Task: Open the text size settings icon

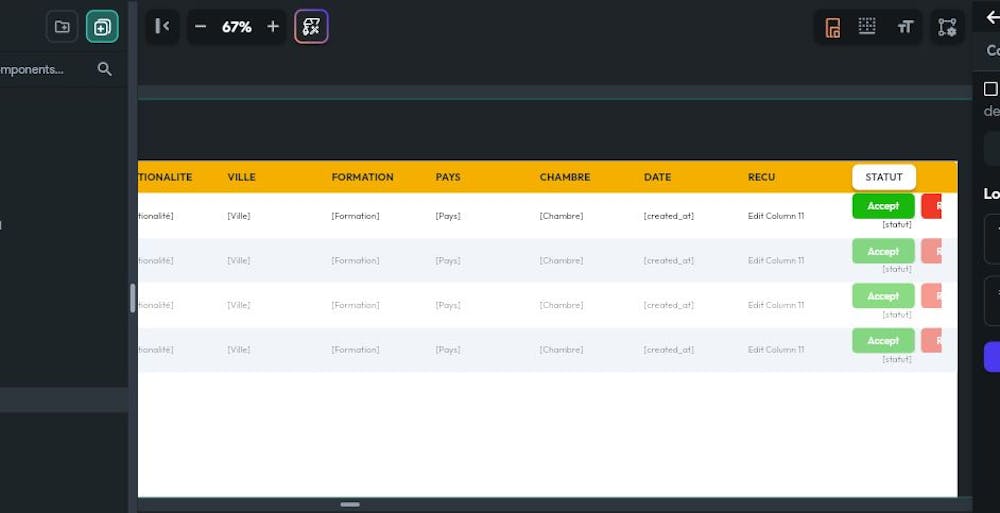Action: (905, 27)
